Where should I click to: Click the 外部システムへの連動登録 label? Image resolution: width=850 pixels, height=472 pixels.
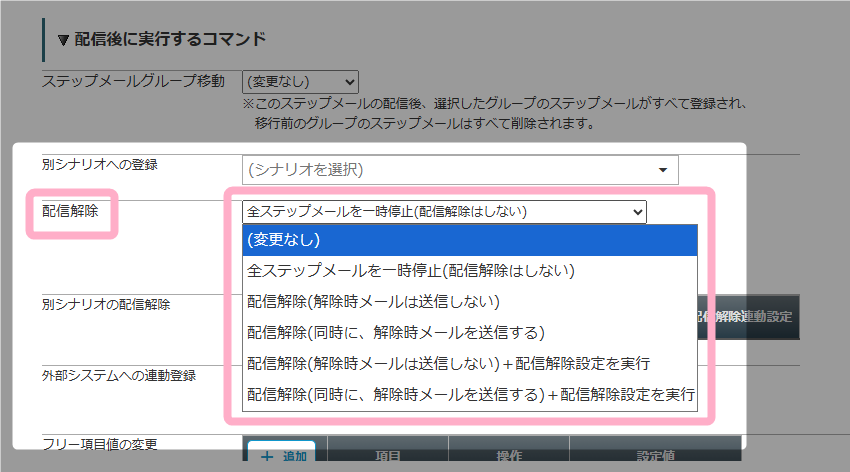(118, 375)
